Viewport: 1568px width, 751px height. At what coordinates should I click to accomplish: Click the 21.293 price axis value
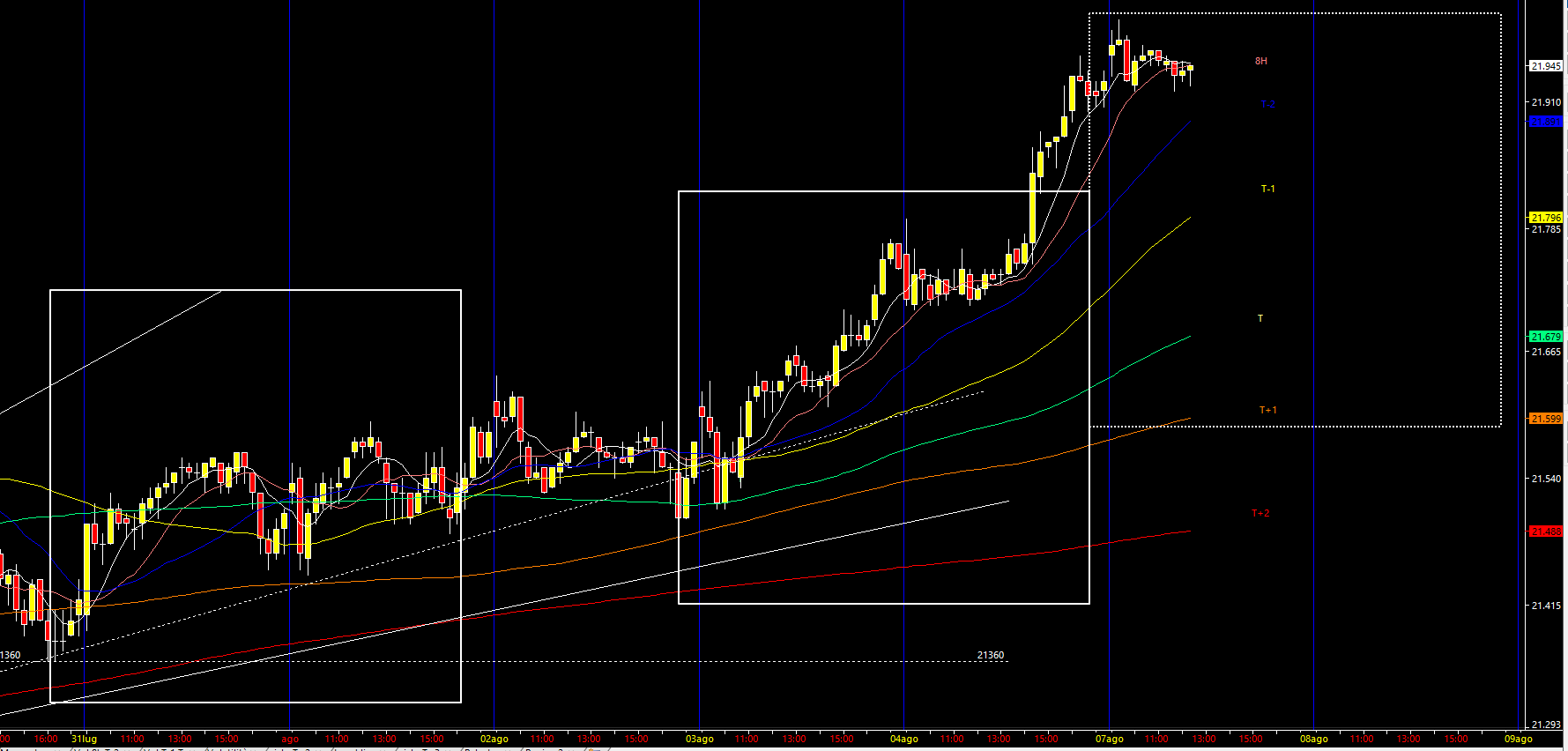coord(1546,725)
